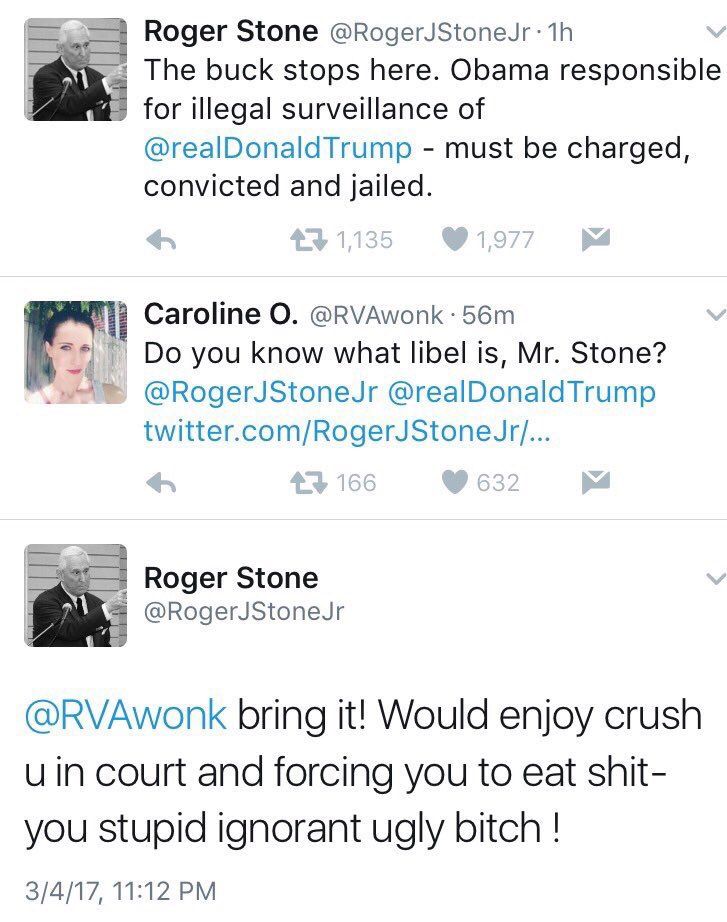The height and width of the screenshot is (922, 727).
Task: Send Roger Stone's first tweet via message
Action: (x=595, y=239)
